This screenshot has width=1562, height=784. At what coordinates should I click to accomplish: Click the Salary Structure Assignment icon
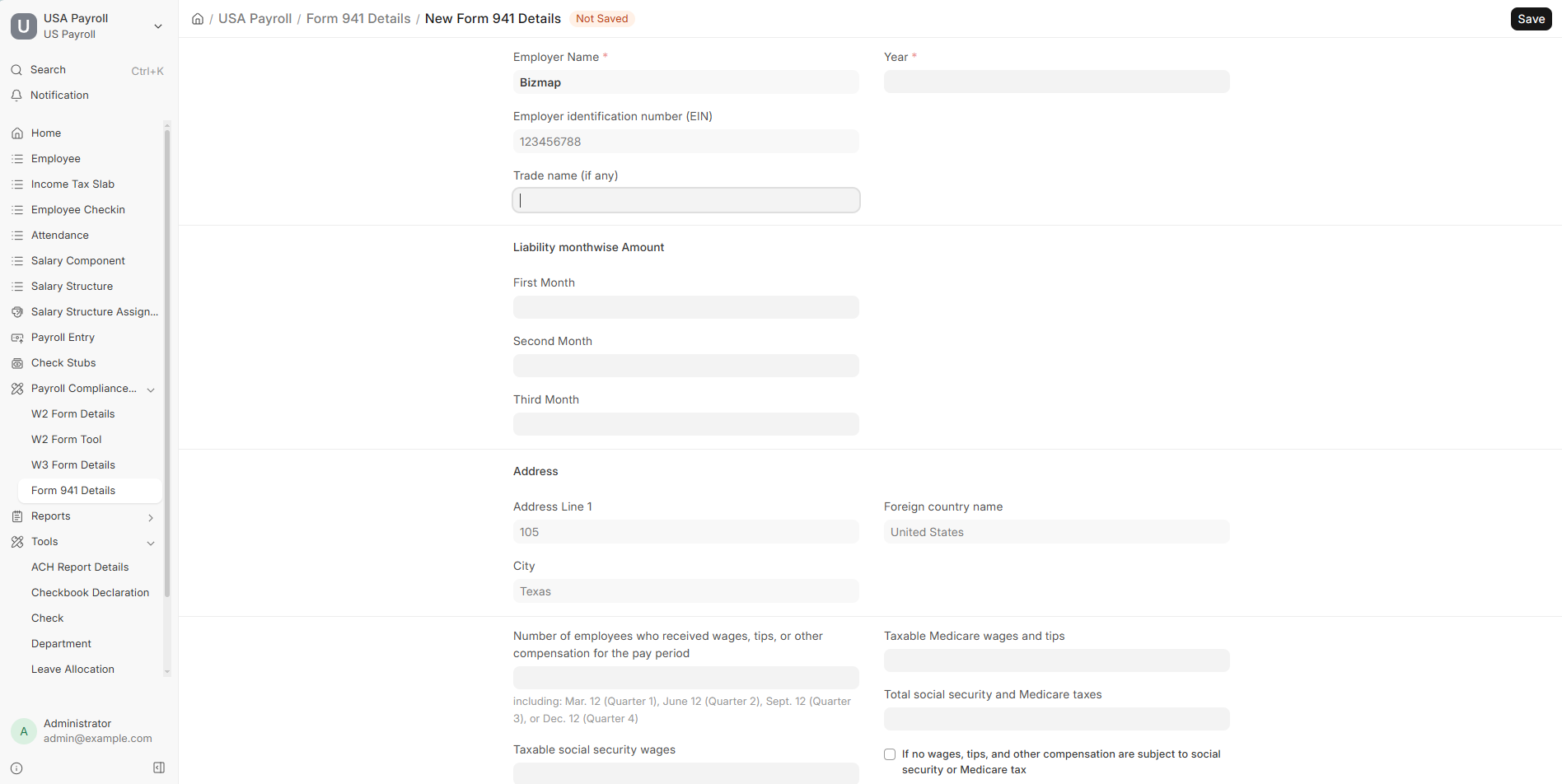pos(17,312)
